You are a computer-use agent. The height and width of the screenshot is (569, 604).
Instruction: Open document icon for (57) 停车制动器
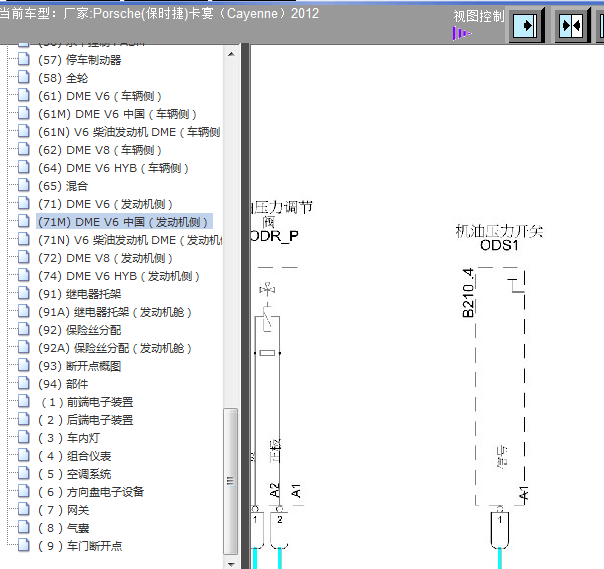[23, 59]
